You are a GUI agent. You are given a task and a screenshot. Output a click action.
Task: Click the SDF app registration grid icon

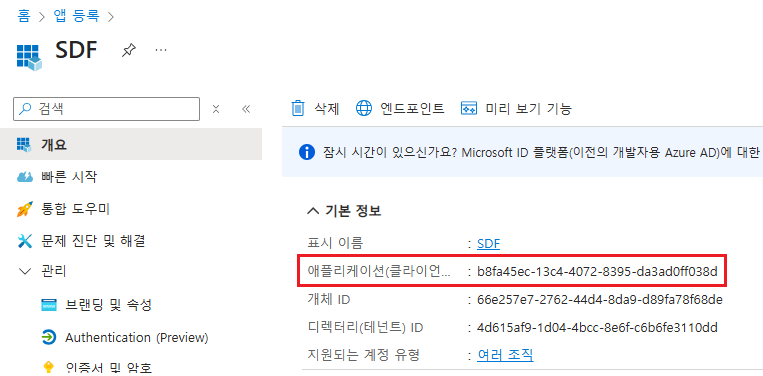point(29,56)
